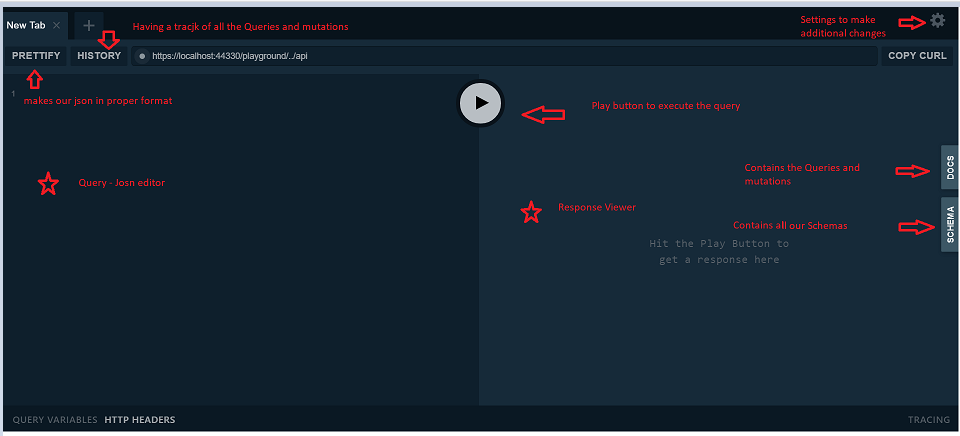Screen dimensions: 960x436
Task: Open the HISTORY panel
Action: pyautogui.click(x=99, y=56)
